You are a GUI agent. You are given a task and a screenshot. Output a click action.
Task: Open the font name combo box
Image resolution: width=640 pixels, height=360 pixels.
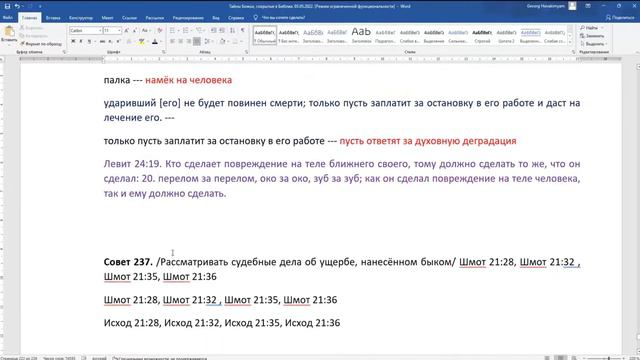[x=85, y=31]
